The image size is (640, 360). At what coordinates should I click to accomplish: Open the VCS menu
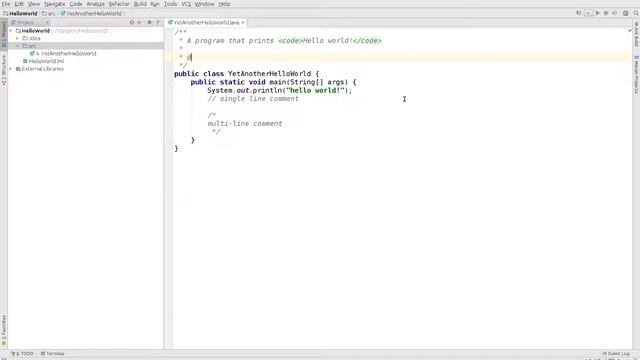[186, 4]
